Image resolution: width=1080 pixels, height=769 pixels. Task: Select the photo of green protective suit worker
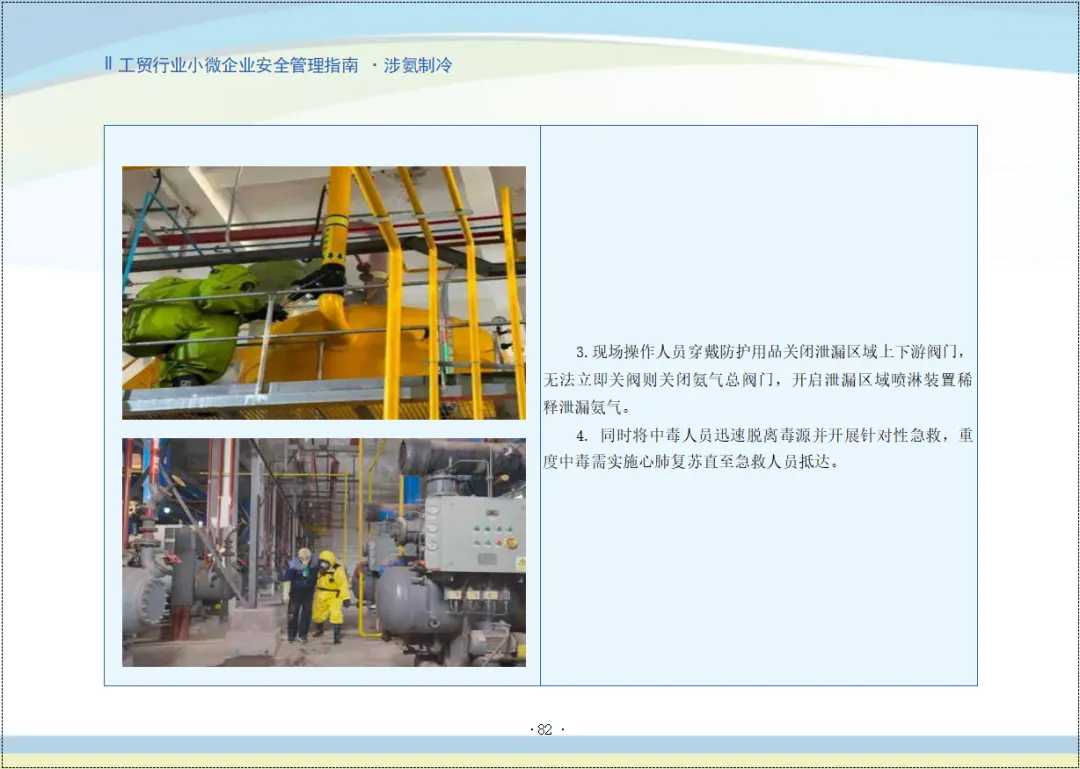pyautogui.click(x=324, y=293)
